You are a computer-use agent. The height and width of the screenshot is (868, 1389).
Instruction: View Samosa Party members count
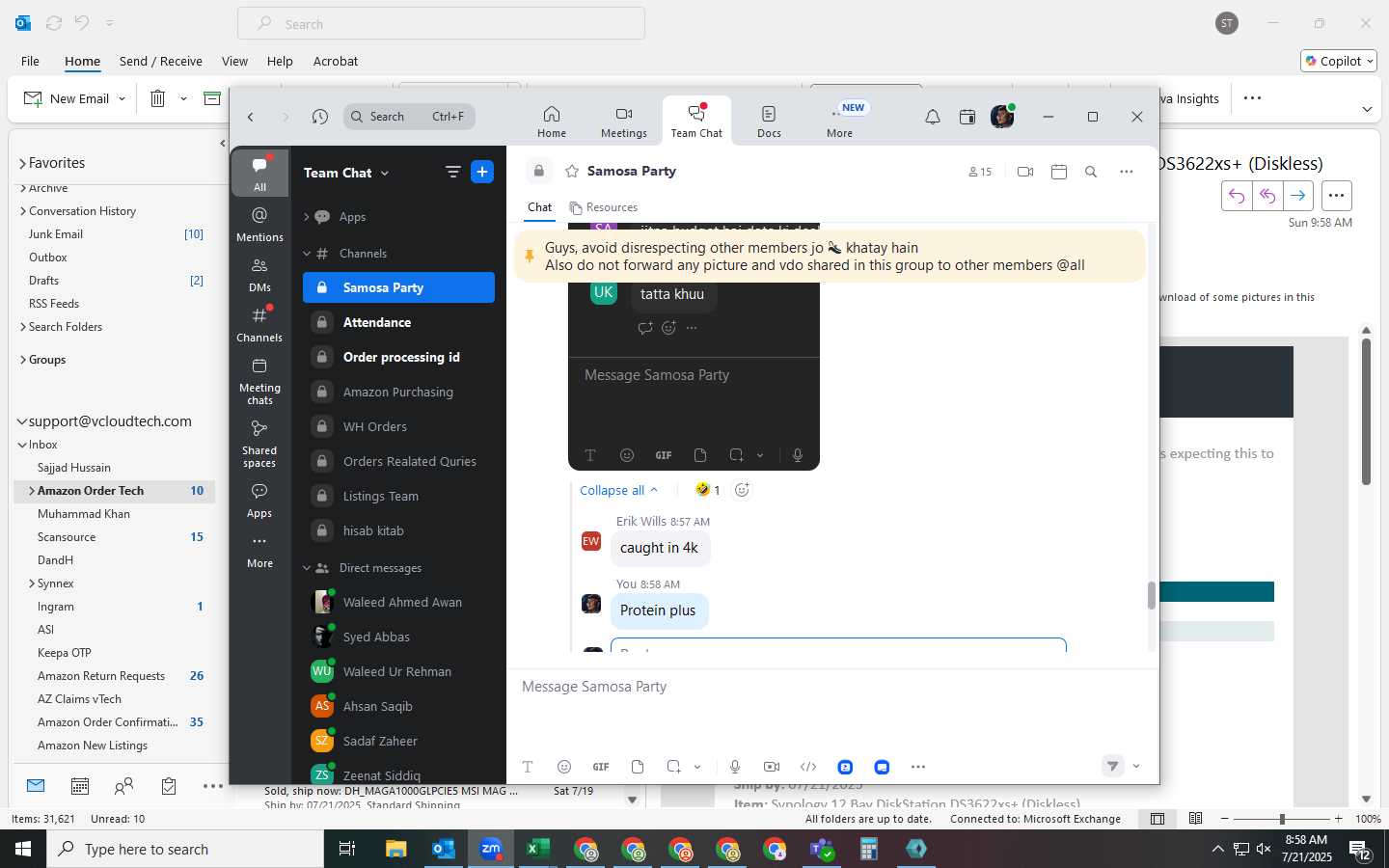(x=979, y=172)
